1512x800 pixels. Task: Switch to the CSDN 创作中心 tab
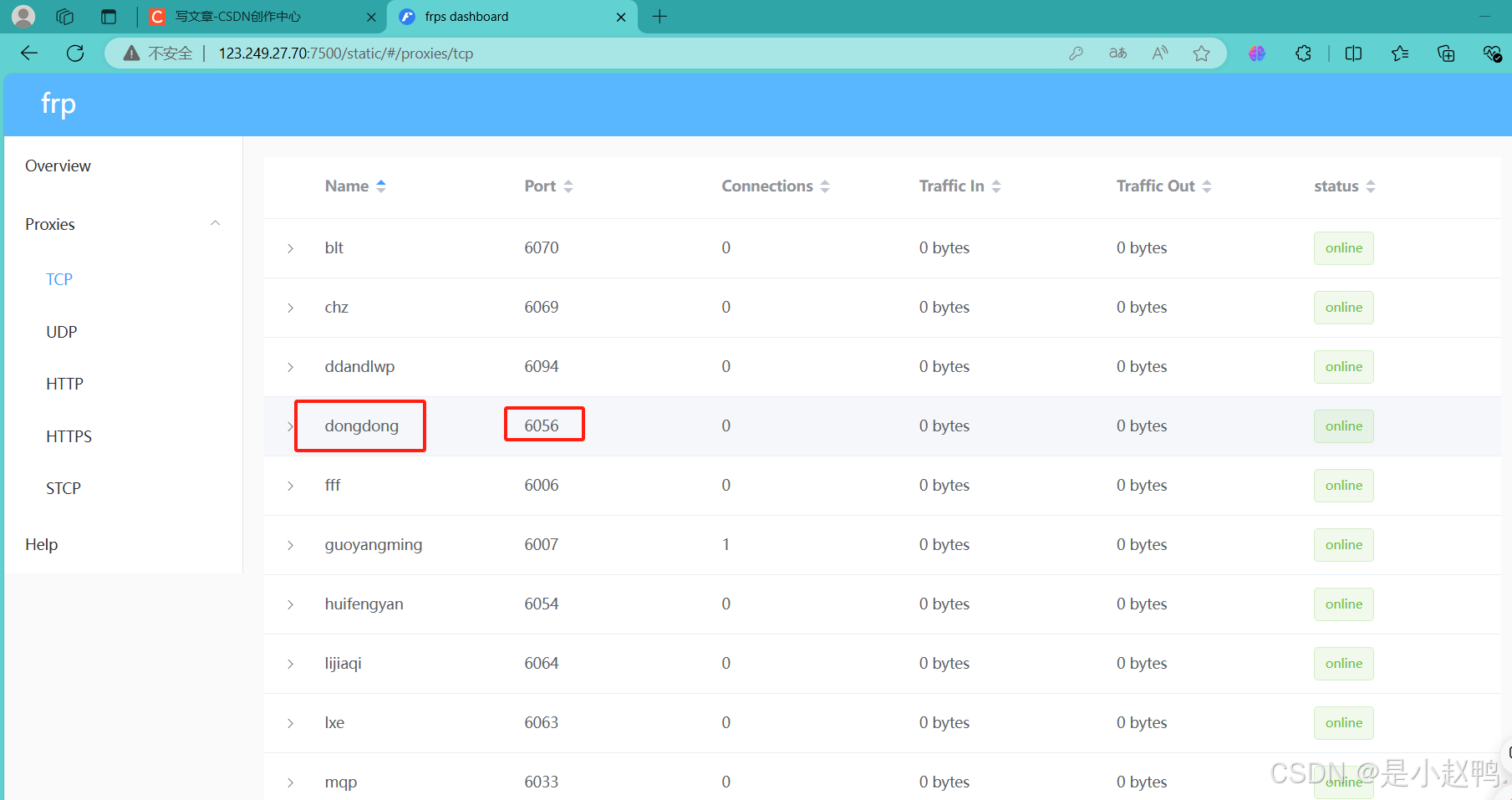261,17
